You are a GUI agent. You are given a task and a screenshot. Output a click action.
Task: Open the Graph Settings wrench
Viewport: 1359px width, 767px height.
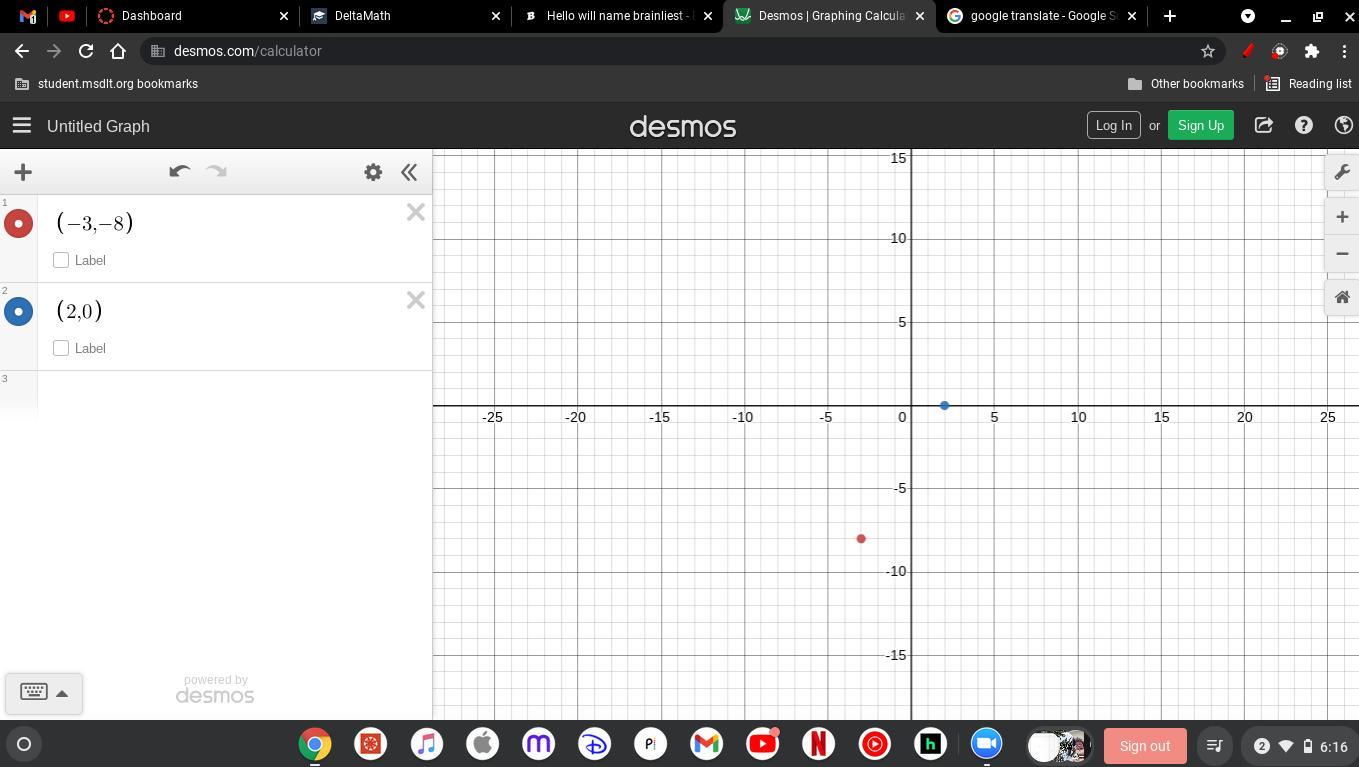(1342, 172)
